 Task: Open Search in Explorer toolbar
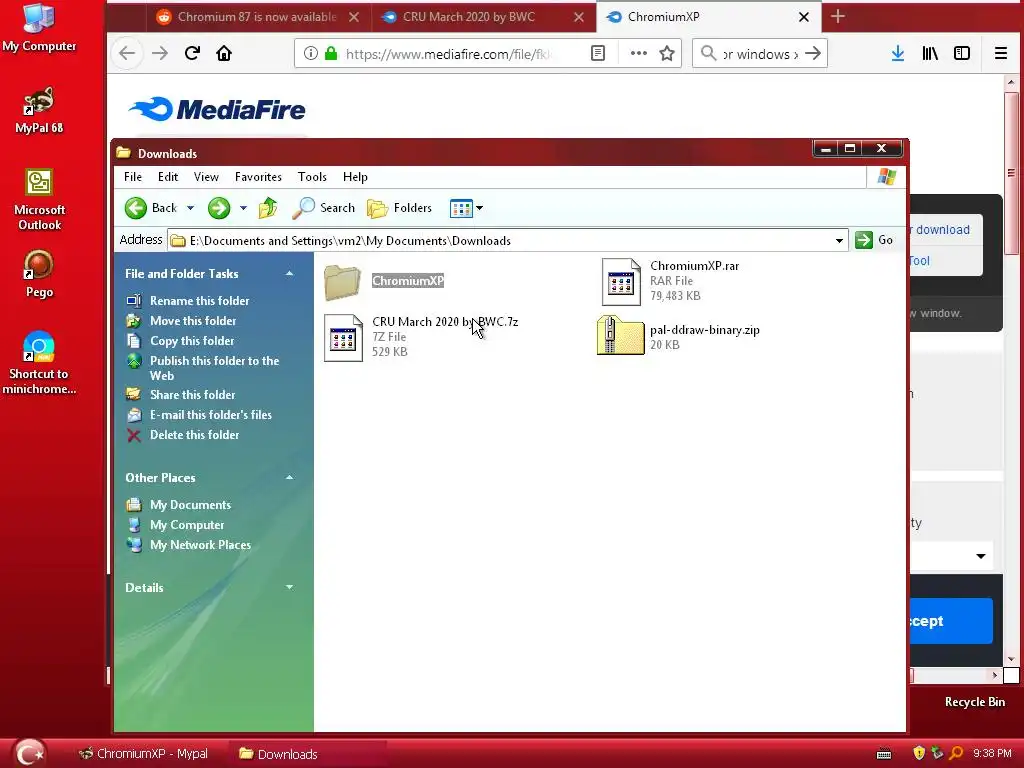coord(324,208)
